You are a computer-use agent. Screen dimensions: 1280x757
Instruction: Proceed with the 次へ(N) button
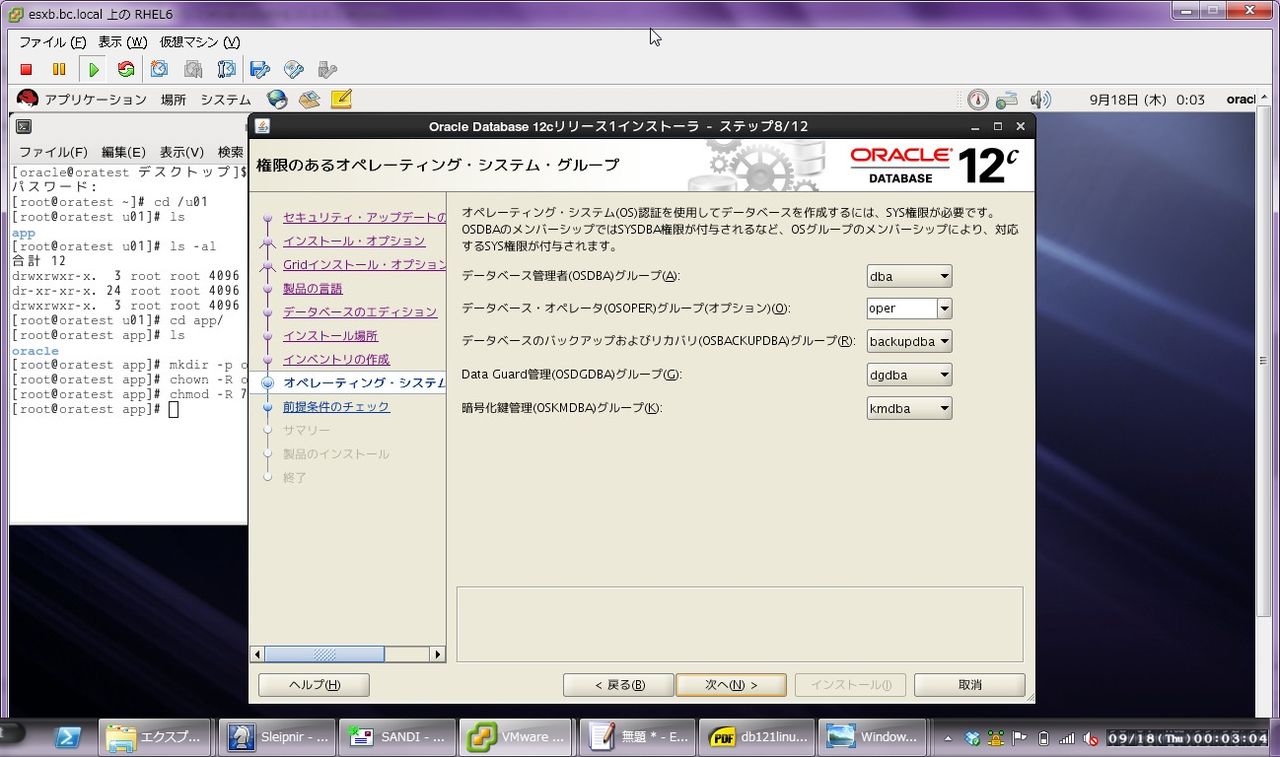pos(731,685)
